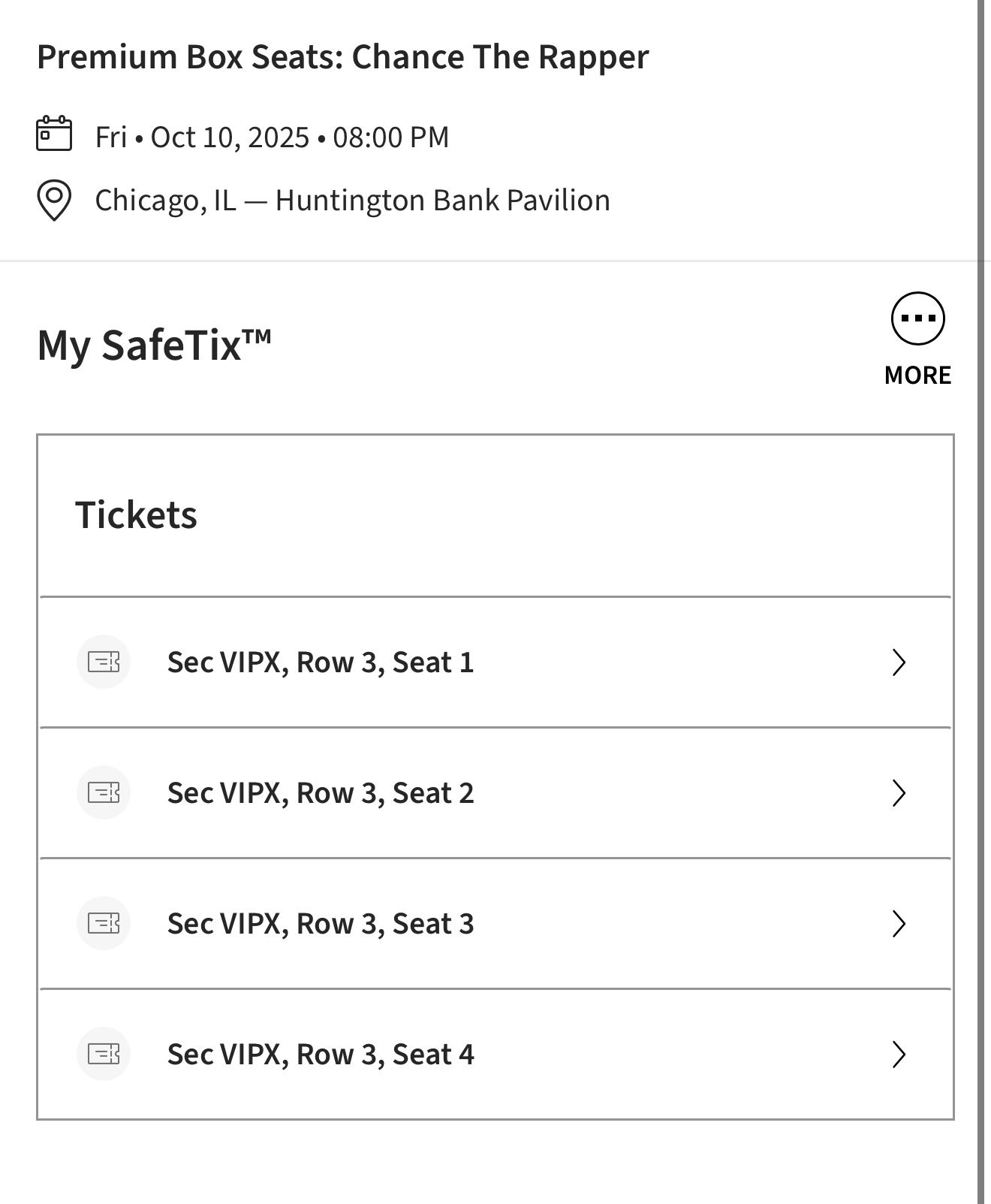
Task: Click the calendar icon beside event date
Action: tap(54, 134)
